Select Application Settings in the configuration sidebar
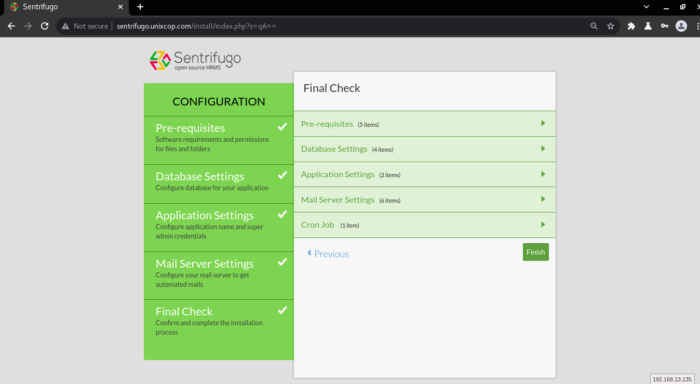 pyautogui.click(x=219, y=227)
